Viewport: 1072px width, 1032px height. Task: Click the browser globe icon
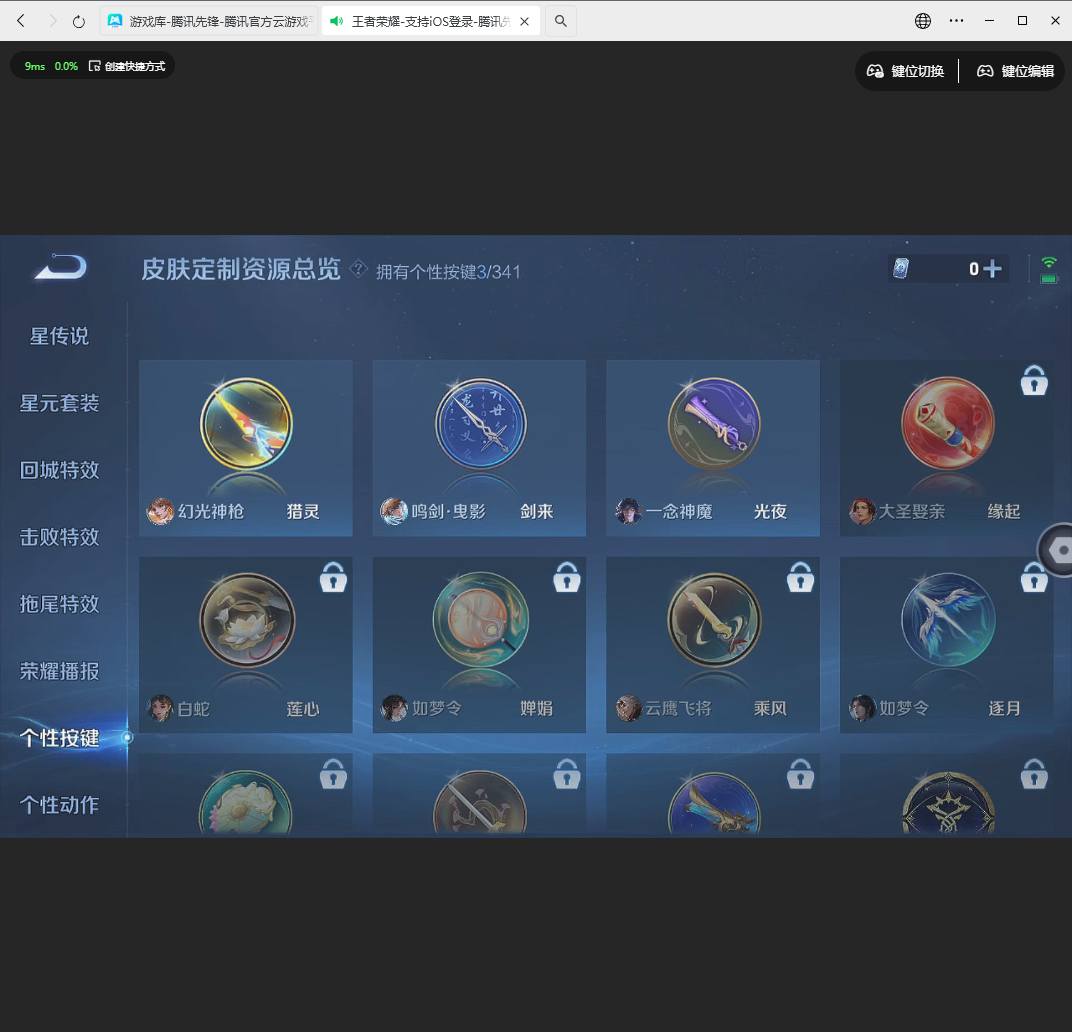(x=922, y=20)
